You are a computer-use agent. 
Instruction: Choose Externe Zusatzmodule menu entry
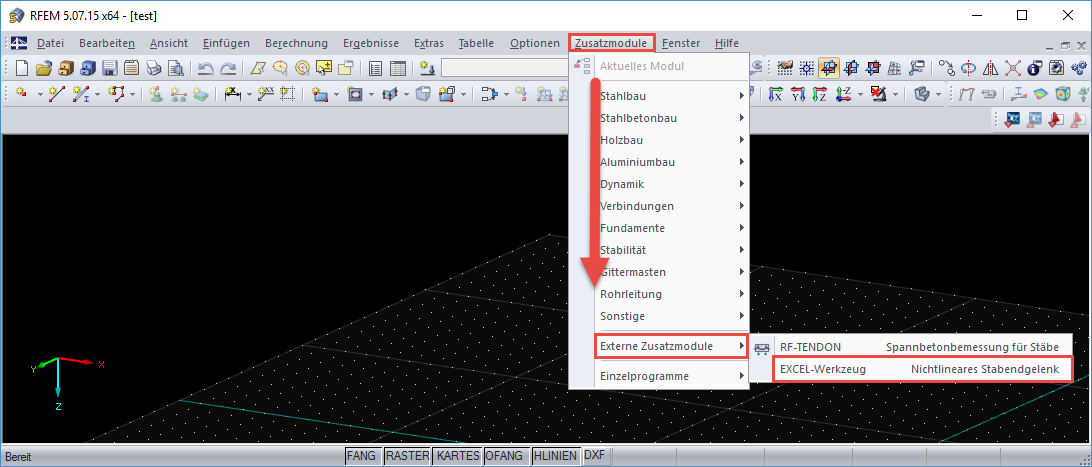[671, 346]
